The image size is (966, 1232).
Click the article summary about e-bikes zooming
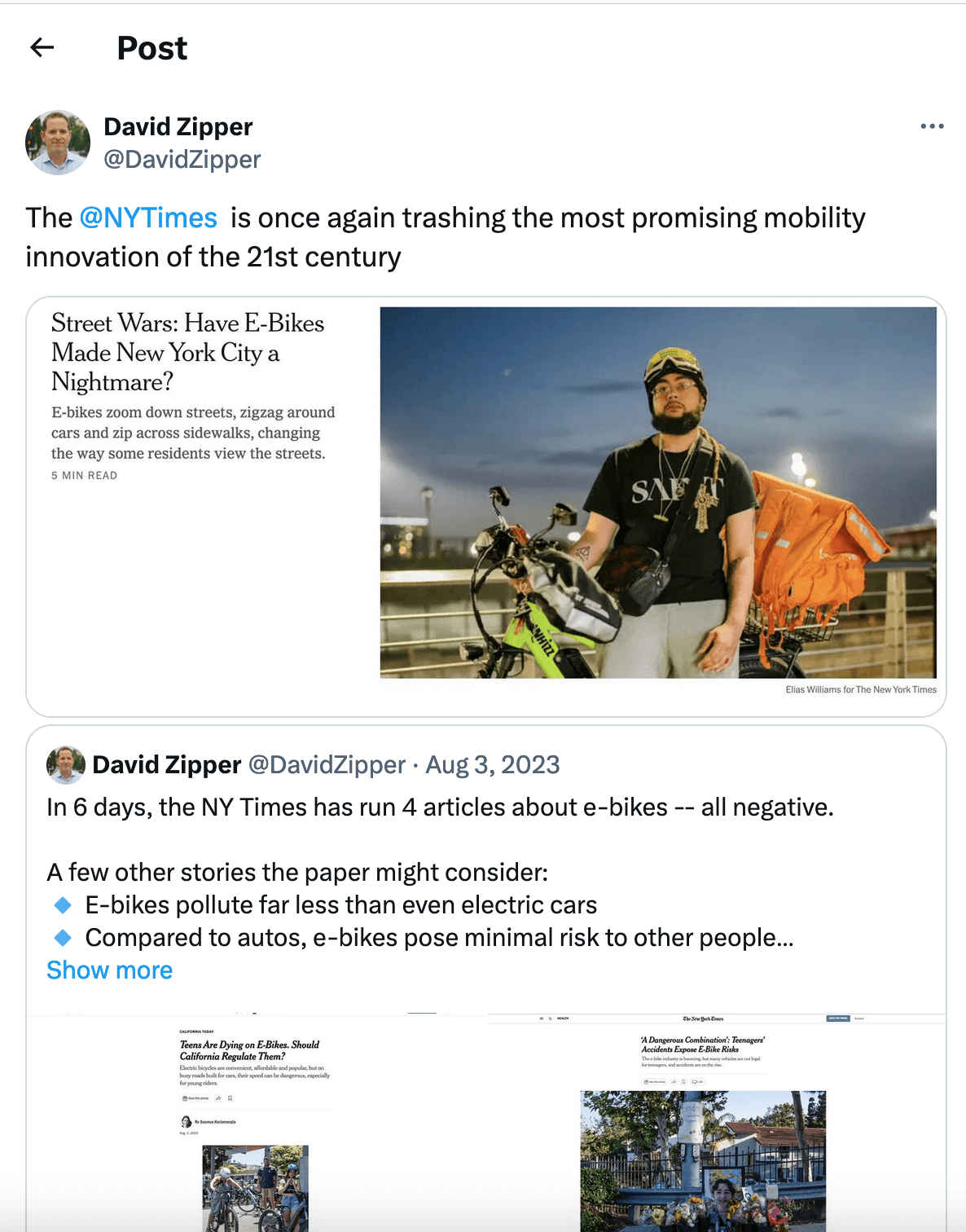coord(193,433)
